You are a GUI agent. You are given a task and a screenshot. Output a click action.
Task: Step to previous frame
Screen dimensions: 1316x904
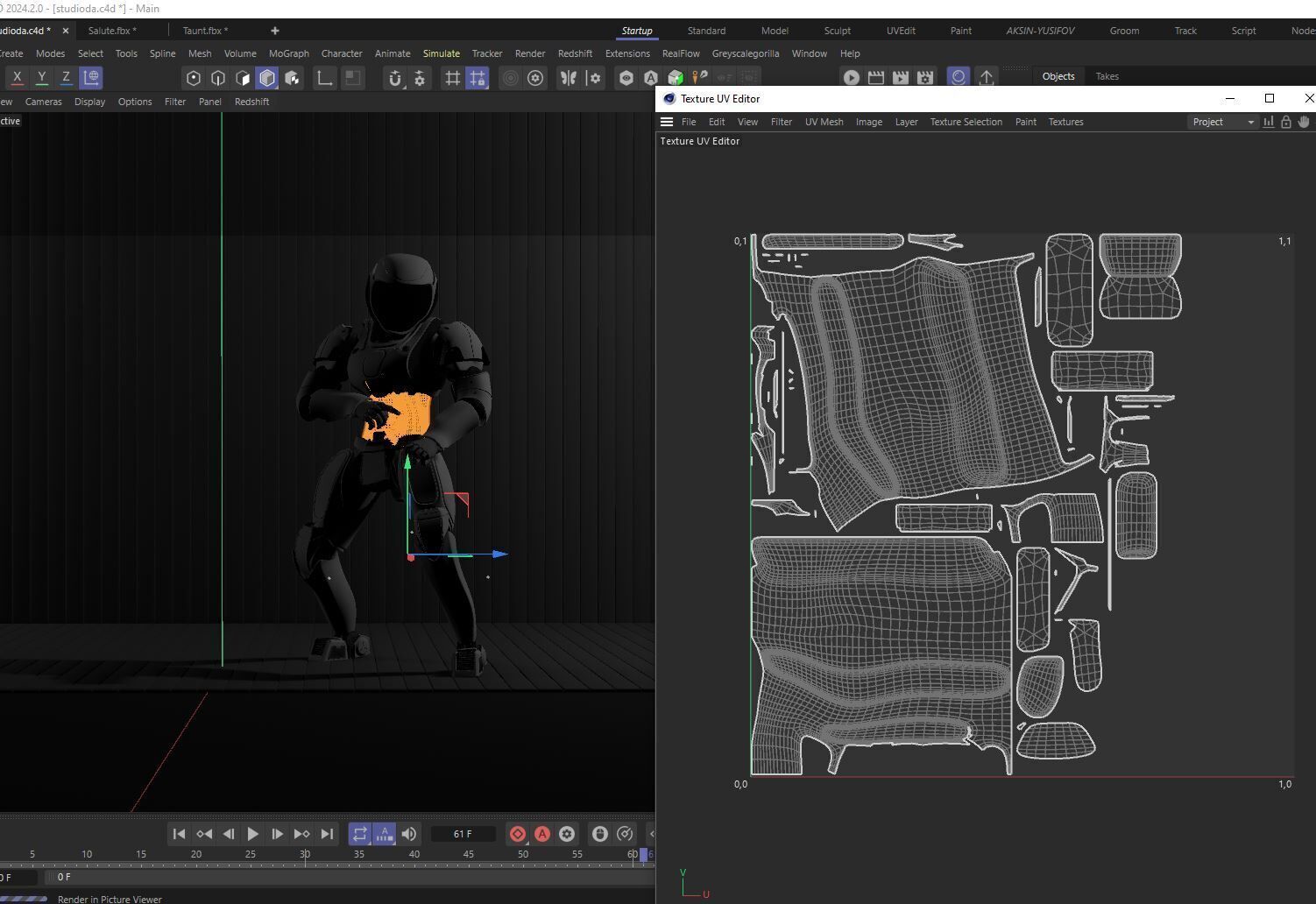coord(229,834)
